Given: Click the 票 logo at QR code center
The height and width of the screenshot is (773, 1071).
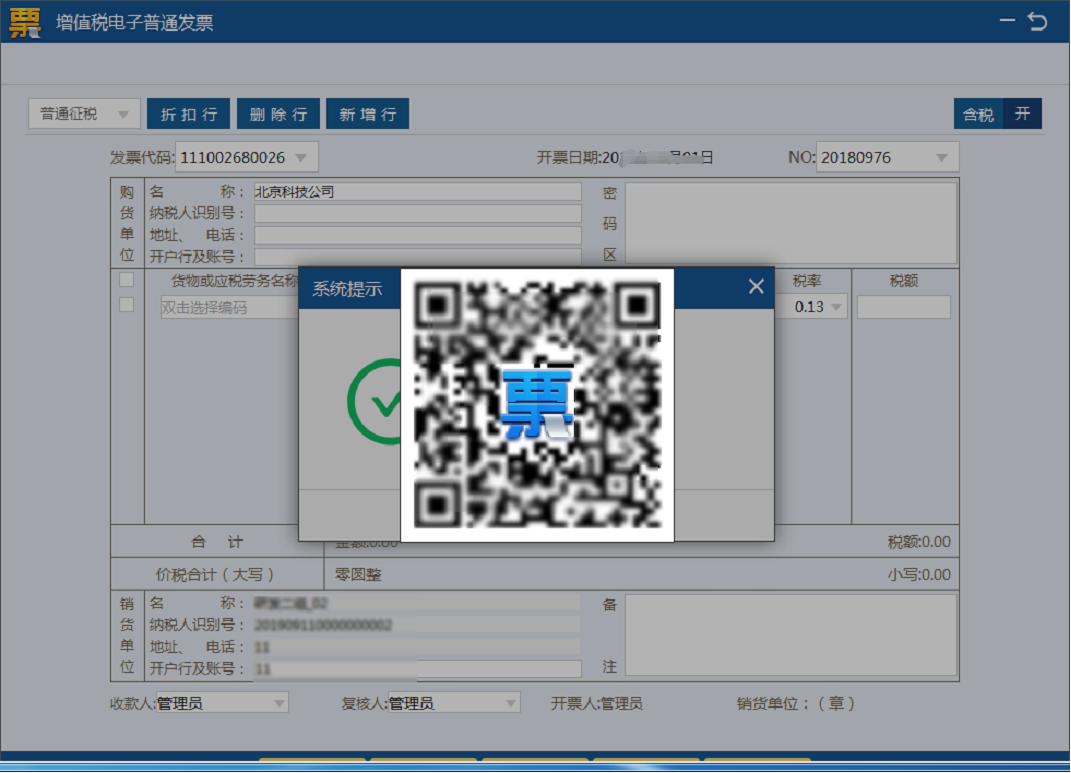Looking at the screenshot, I should [537, 399].
